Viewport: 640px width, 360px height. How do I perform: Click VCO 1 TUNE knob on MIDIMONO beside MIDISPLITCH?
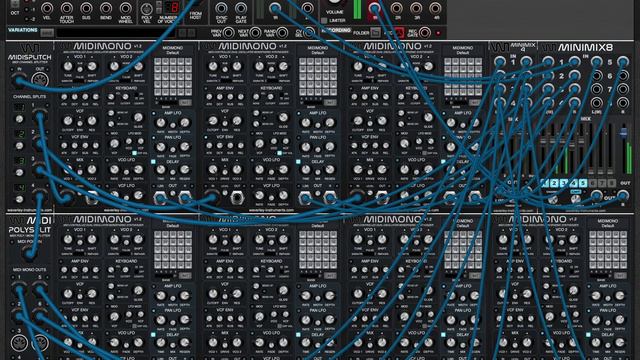click(x=68, y=66)
